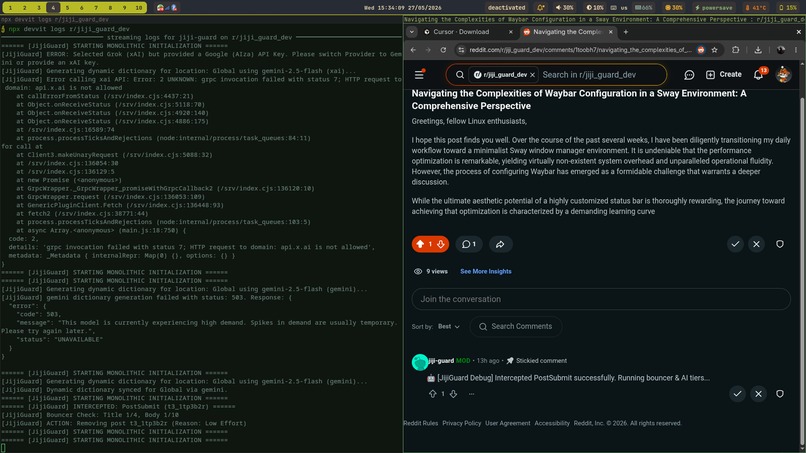The height and width of the screenshot is (453, 806).
Task: Open Reddit chat icon
Action: 689,75
